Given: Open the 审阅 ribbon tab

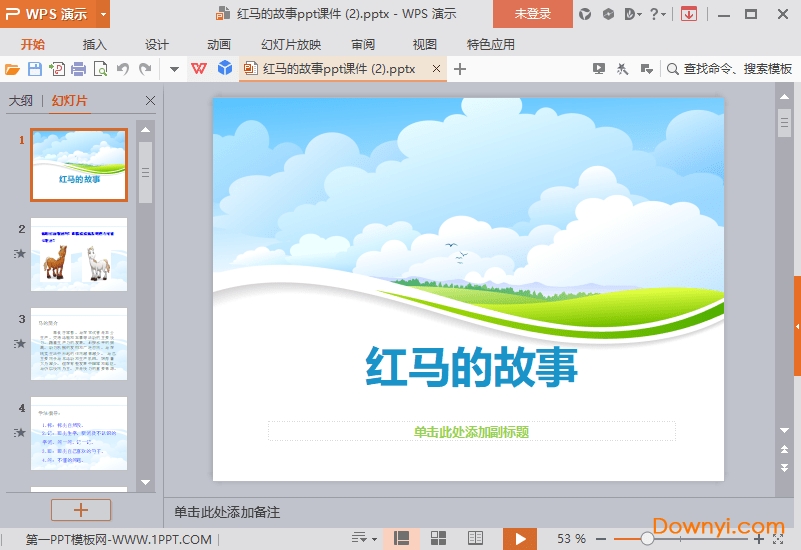Looking at the screenshot, I should point(363,44).
